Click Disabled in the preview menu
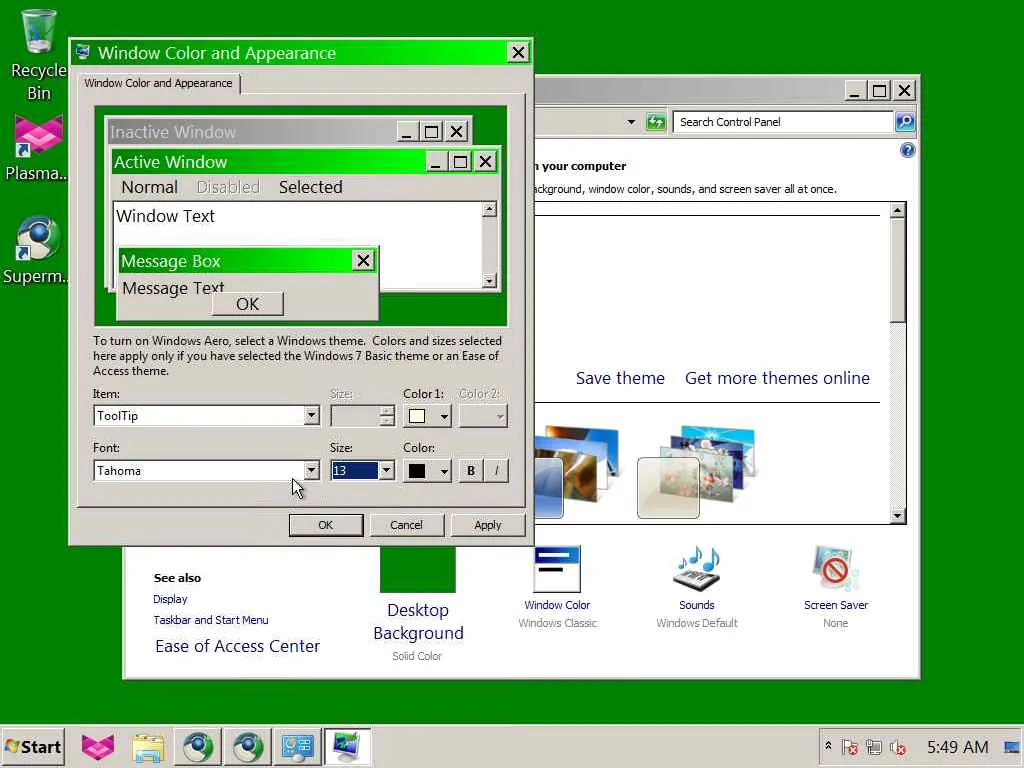This screenshot has height=768, width=1024. [228, 187]
